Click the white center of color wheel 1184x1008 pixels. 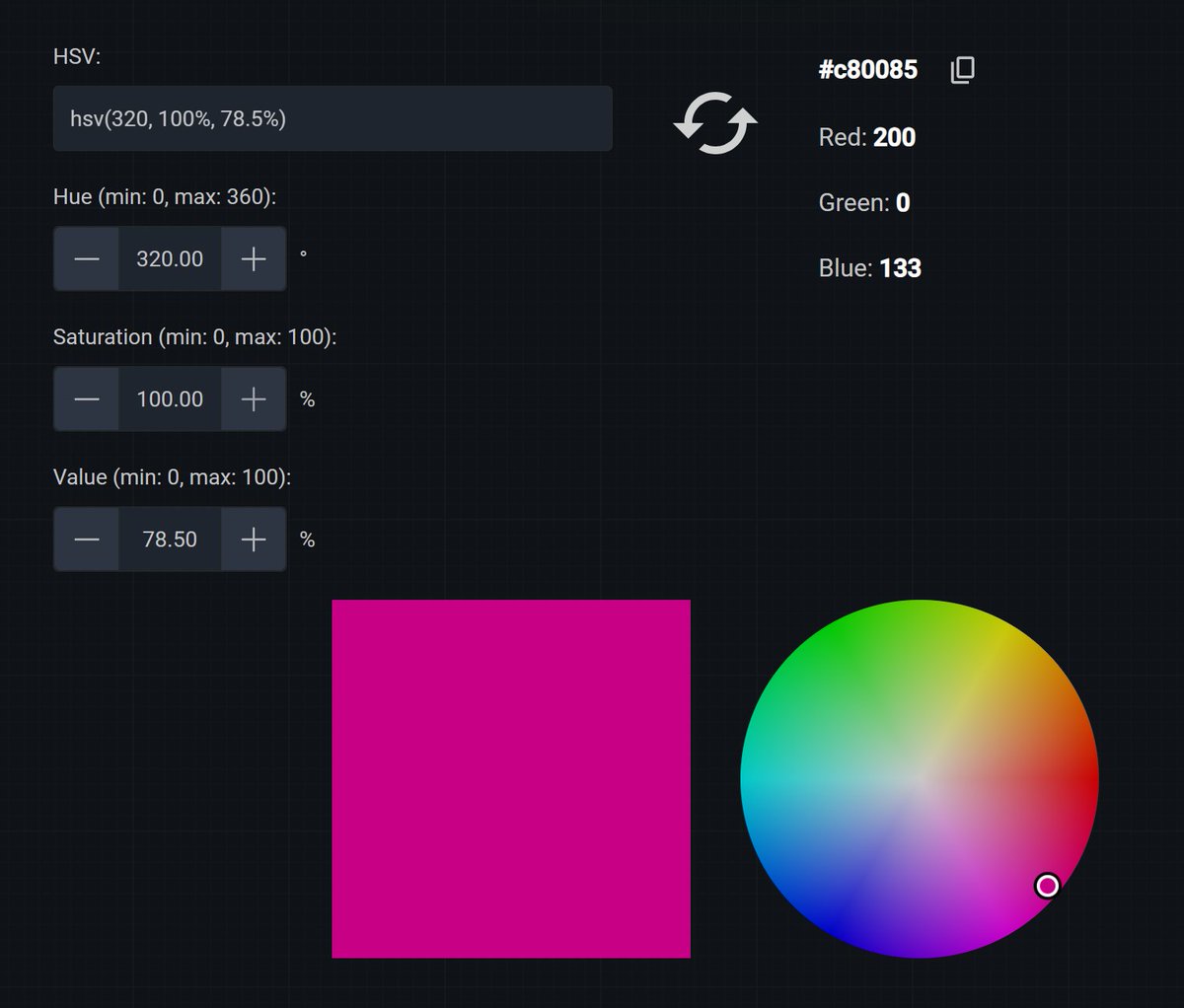click(x=920, y=779)
